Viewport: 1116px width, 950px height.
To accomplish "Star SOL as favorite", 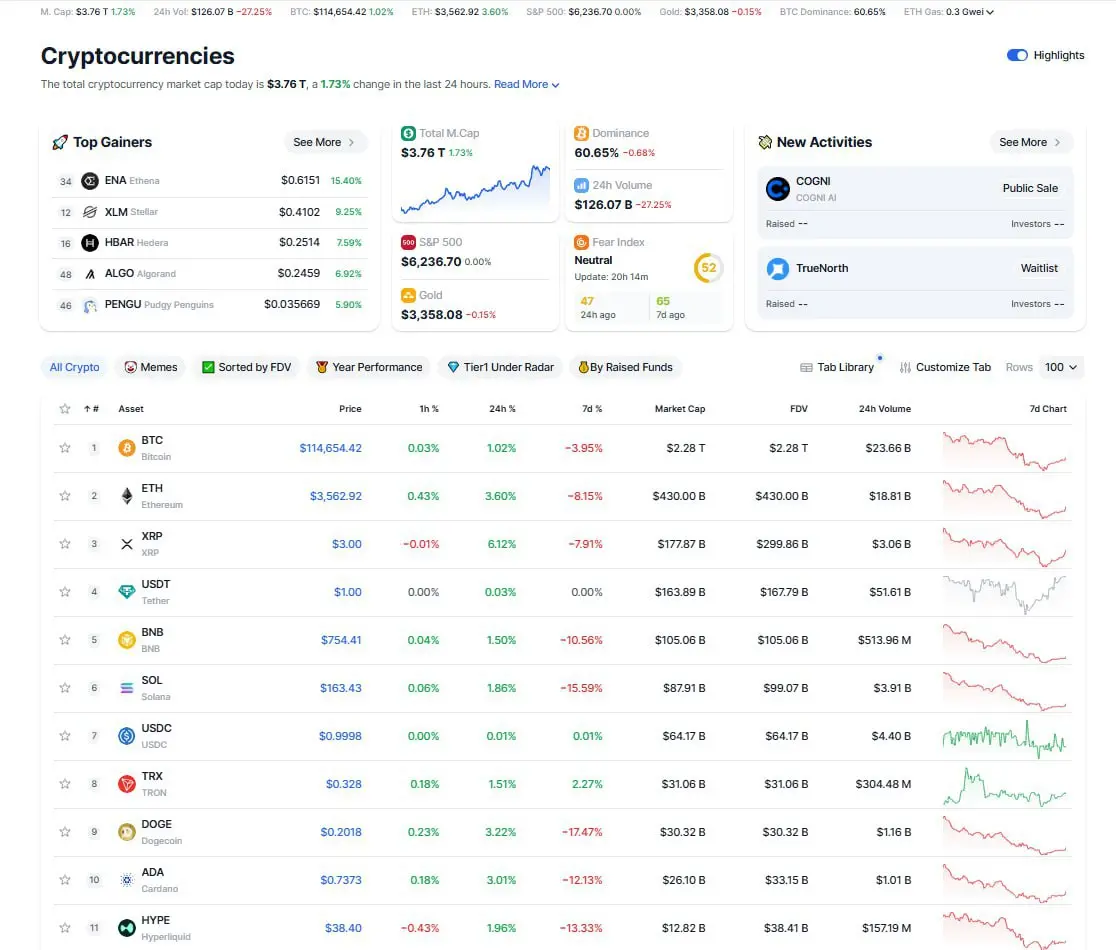I will coord(65,688).
